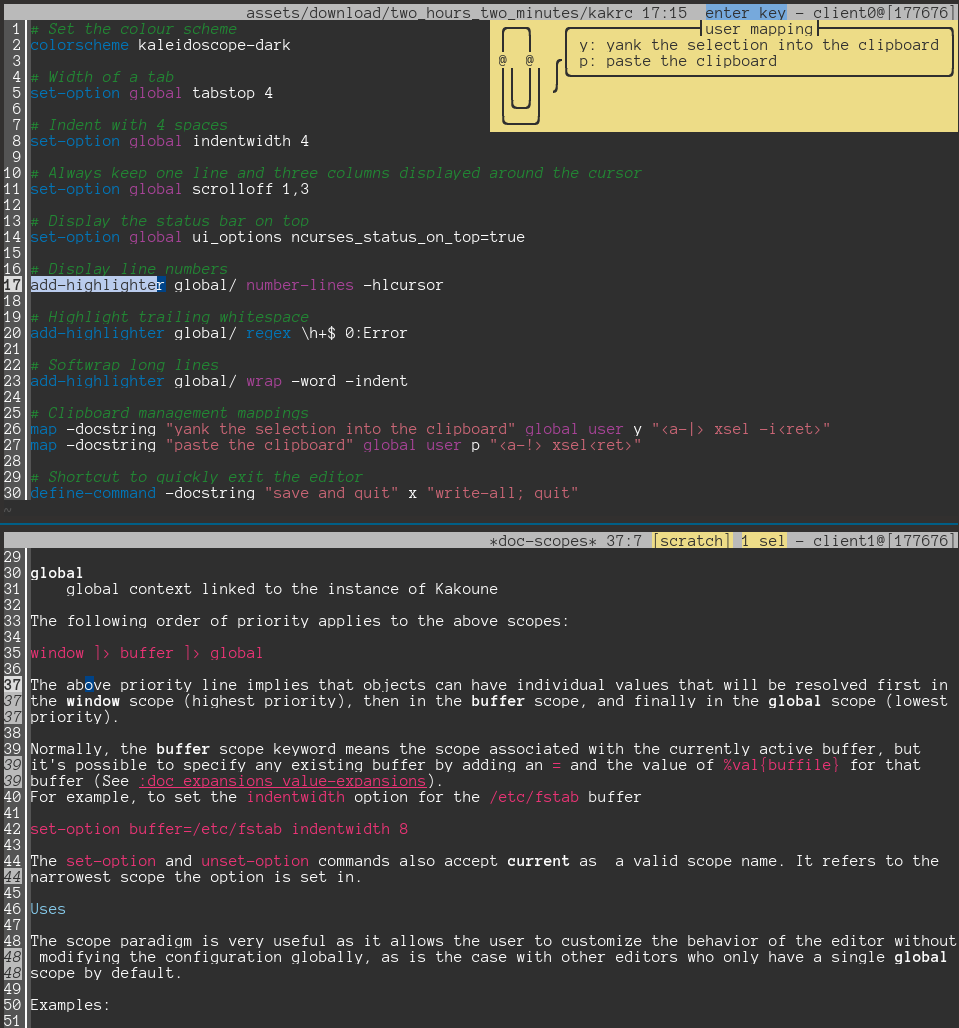Click the client0@[177676] label
Viewport: 959px width, 1028px height.
880,13
